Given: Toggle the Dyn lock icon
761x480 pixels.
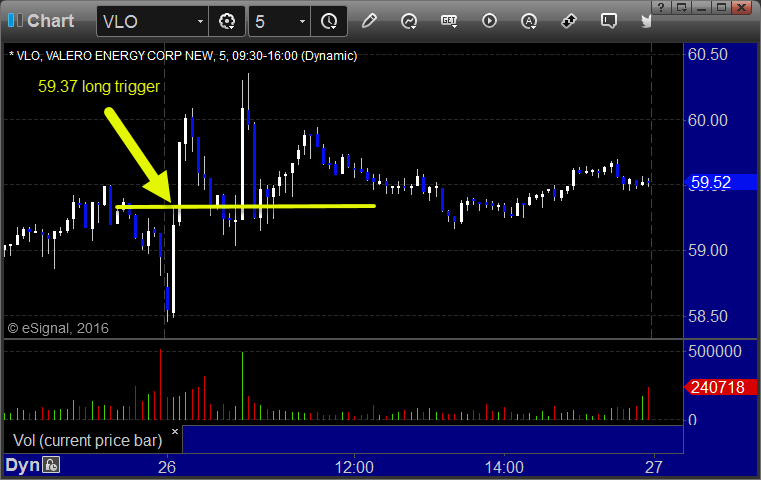Looking at the screenshot, I should pyautogui.click(x=51, y=465).
